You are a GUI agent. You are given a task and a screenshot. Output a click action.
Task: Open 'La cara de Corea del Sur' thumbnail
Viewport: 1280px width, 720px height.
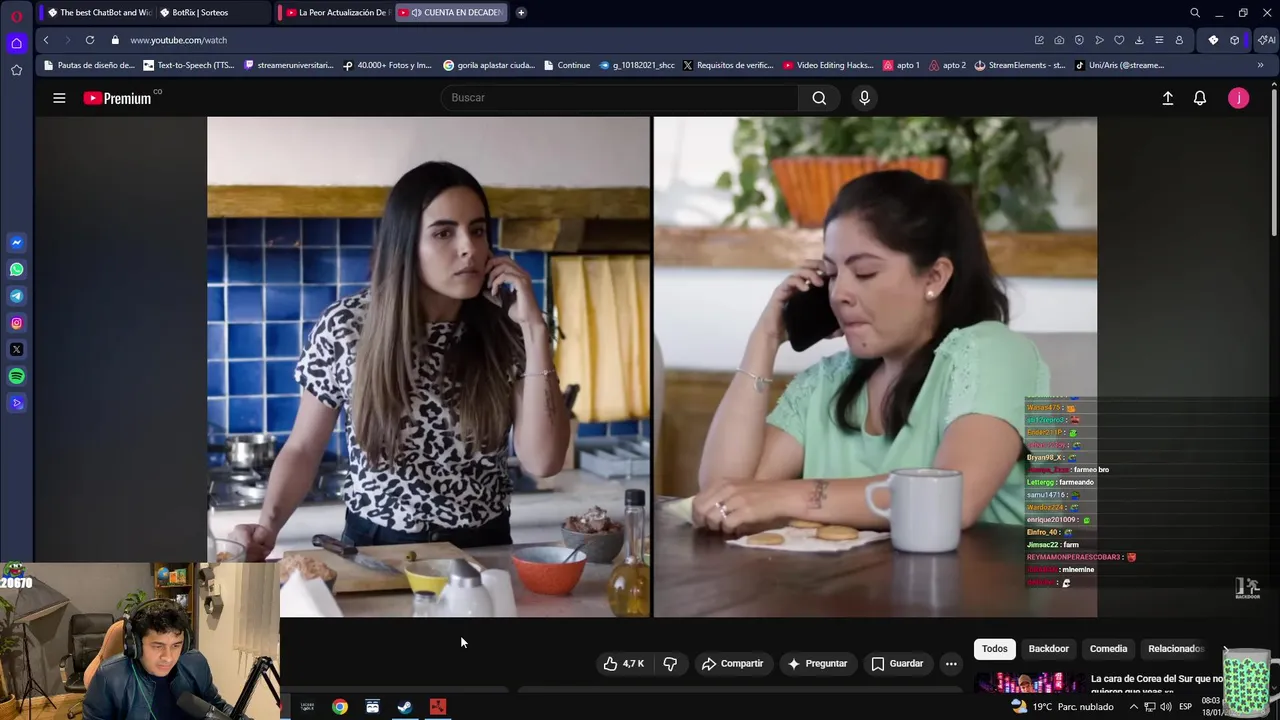click(x=1029, y=684)
